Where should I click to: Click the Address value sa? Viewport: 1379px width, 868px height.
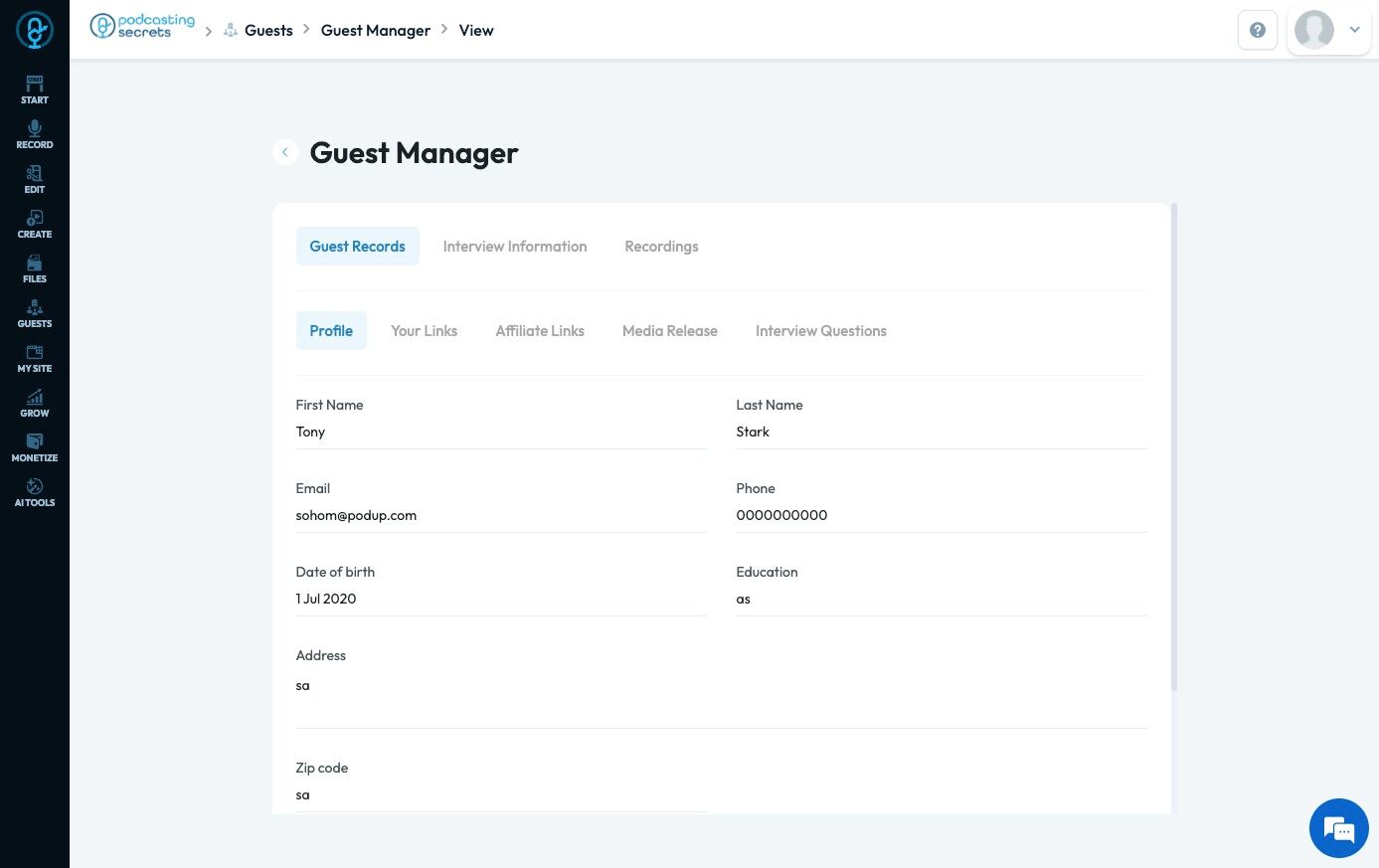[303, 685]
